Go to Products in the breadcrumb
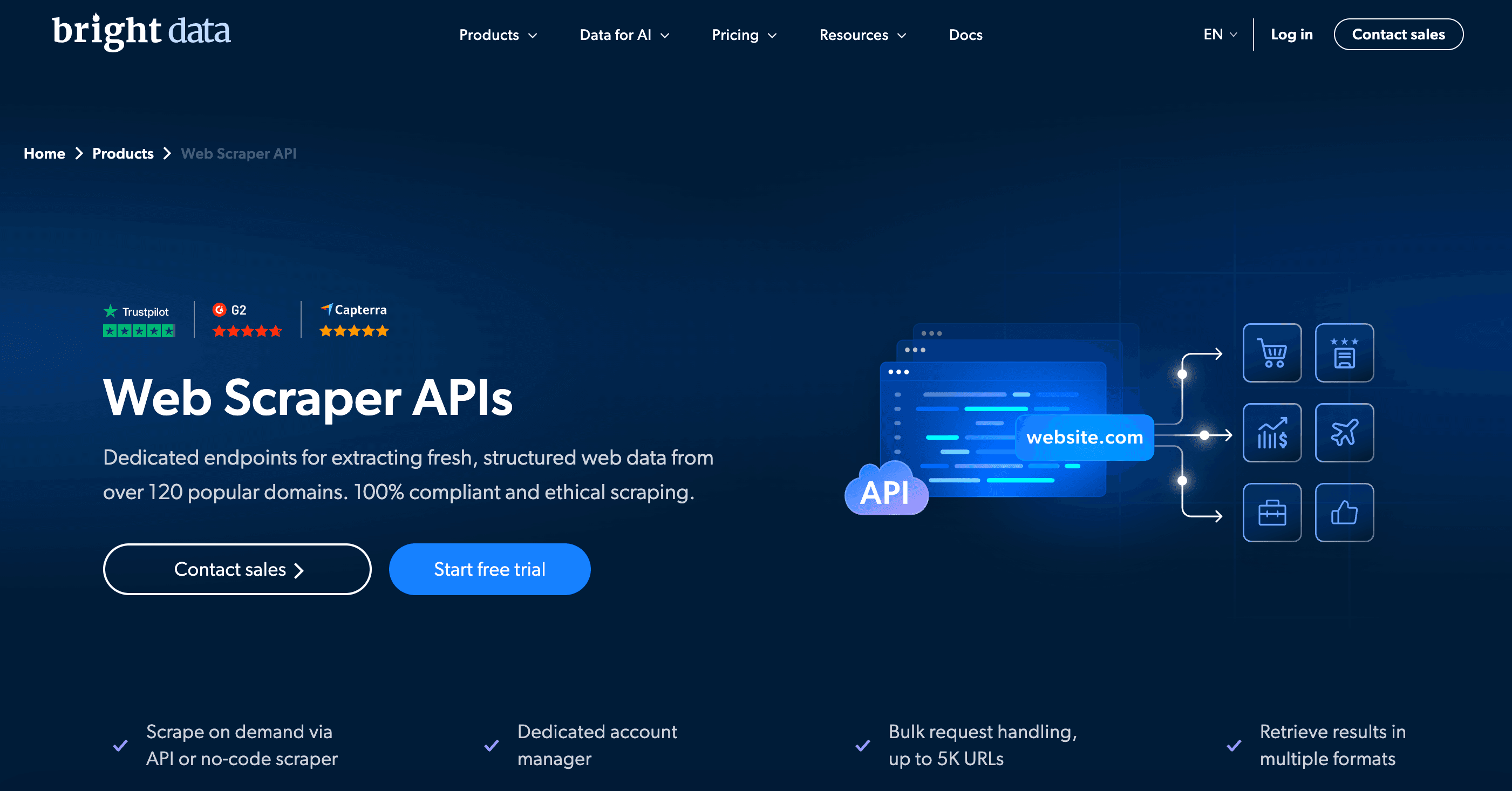The height and width of the screenshot is (791, 1512). click(x=122, y=154)
